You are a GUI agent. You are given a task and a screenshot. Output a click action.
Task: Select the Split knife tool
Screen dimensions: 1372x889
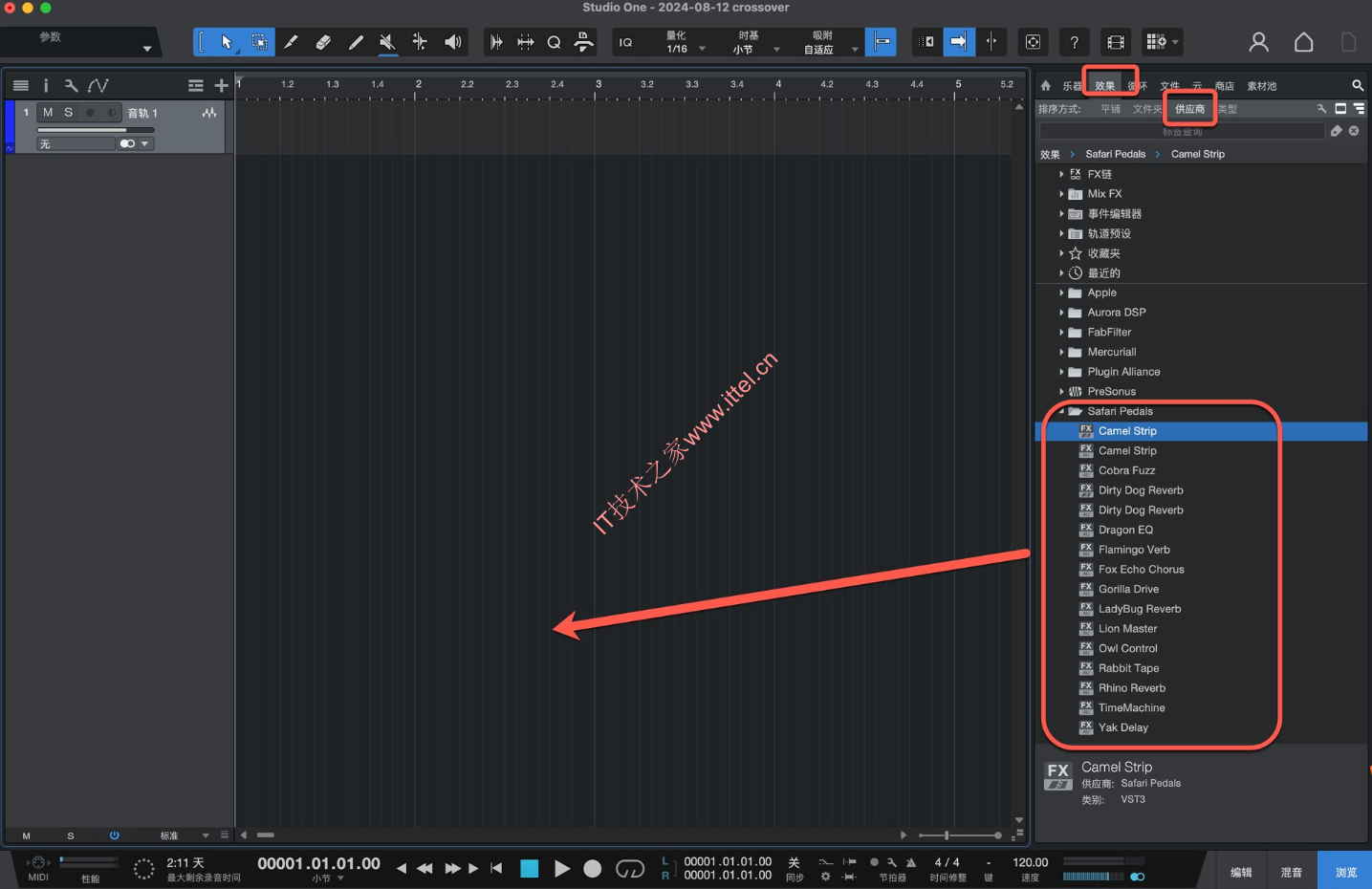click(x=291, y=42)
